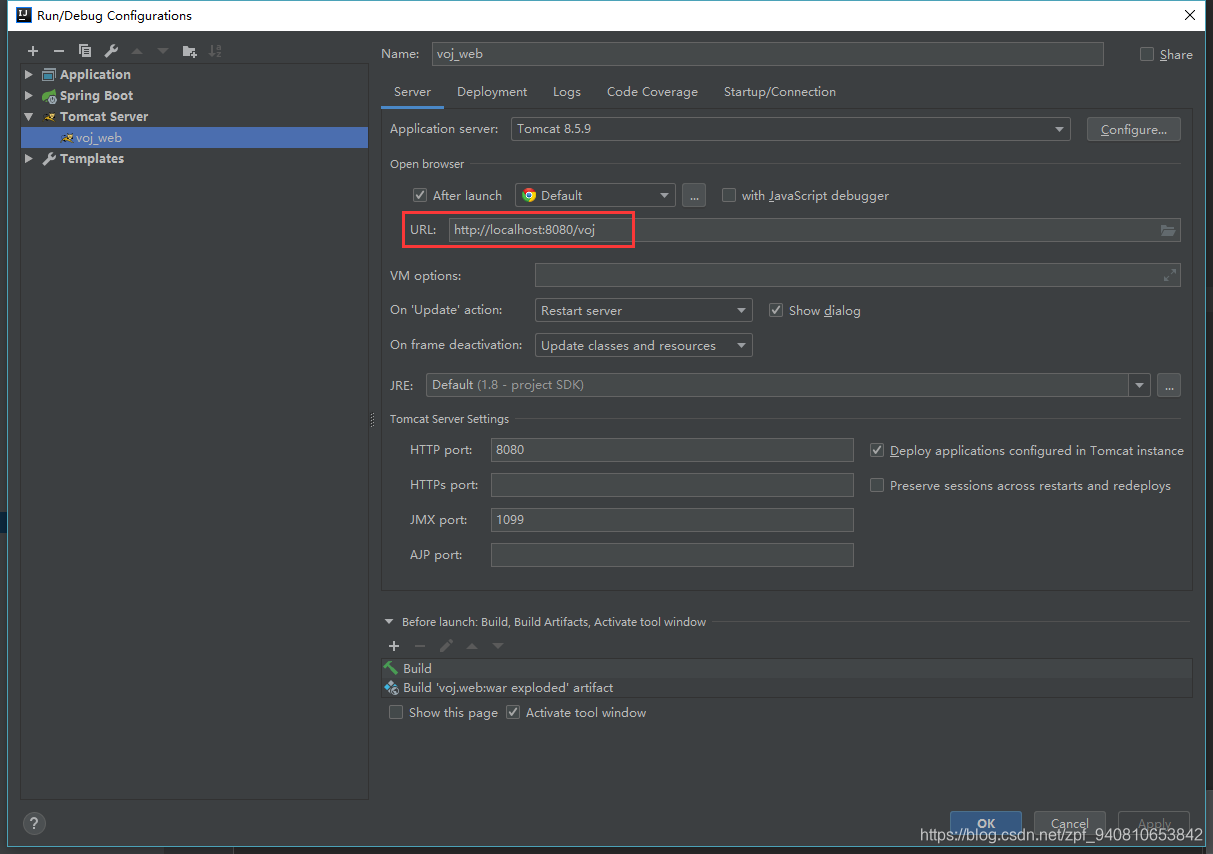
Task: Collapse the Tomcat Server tree node
Action: (29, 116)
